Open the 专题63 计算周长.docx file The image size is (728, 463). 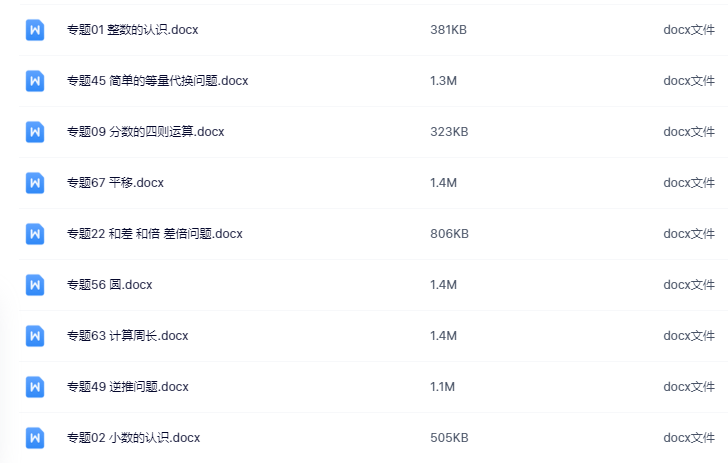[x=128, y=336]
